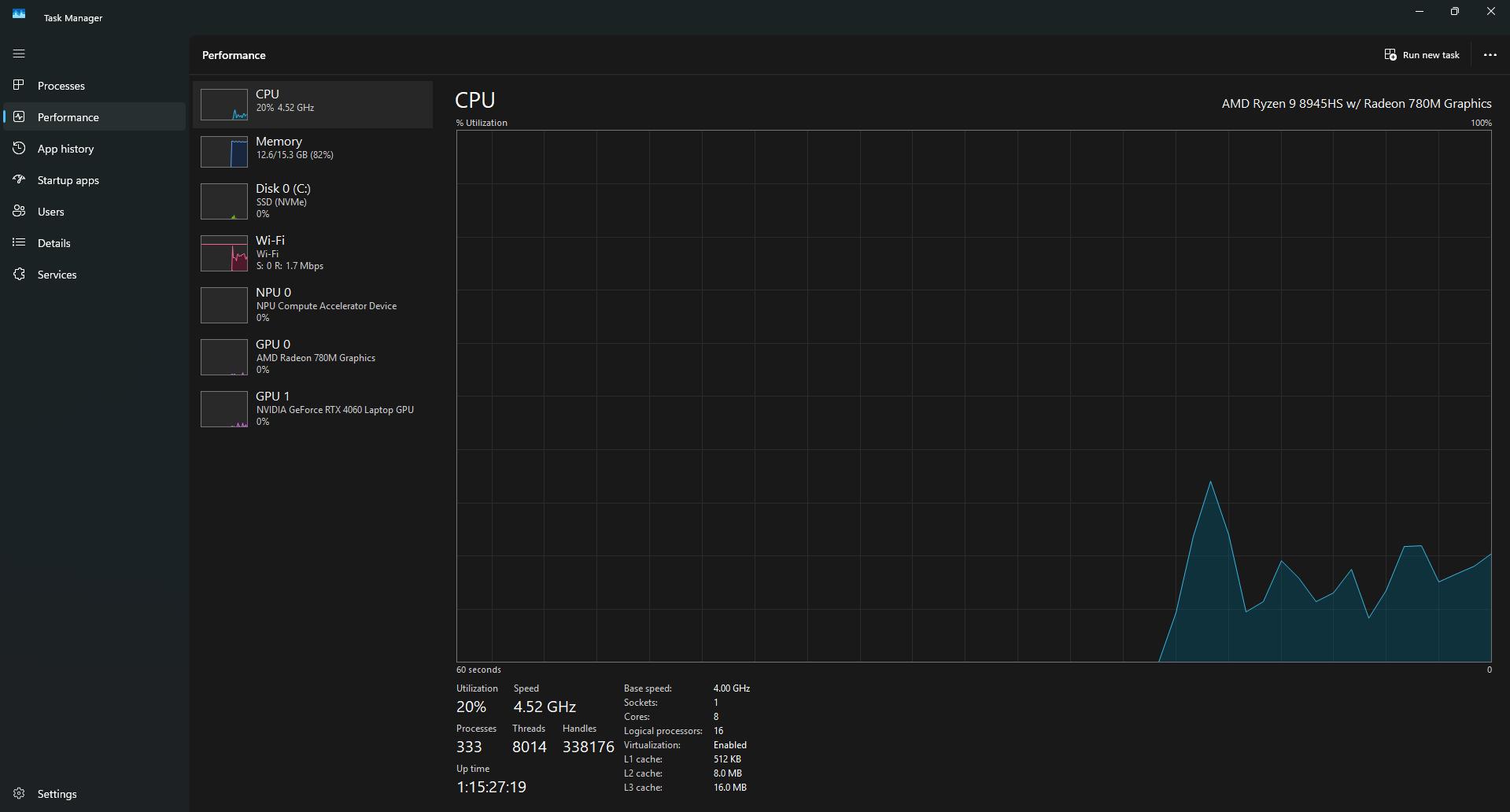Click the AMD Ryzen 9 8945HS processor name

tap(1357, 103)
